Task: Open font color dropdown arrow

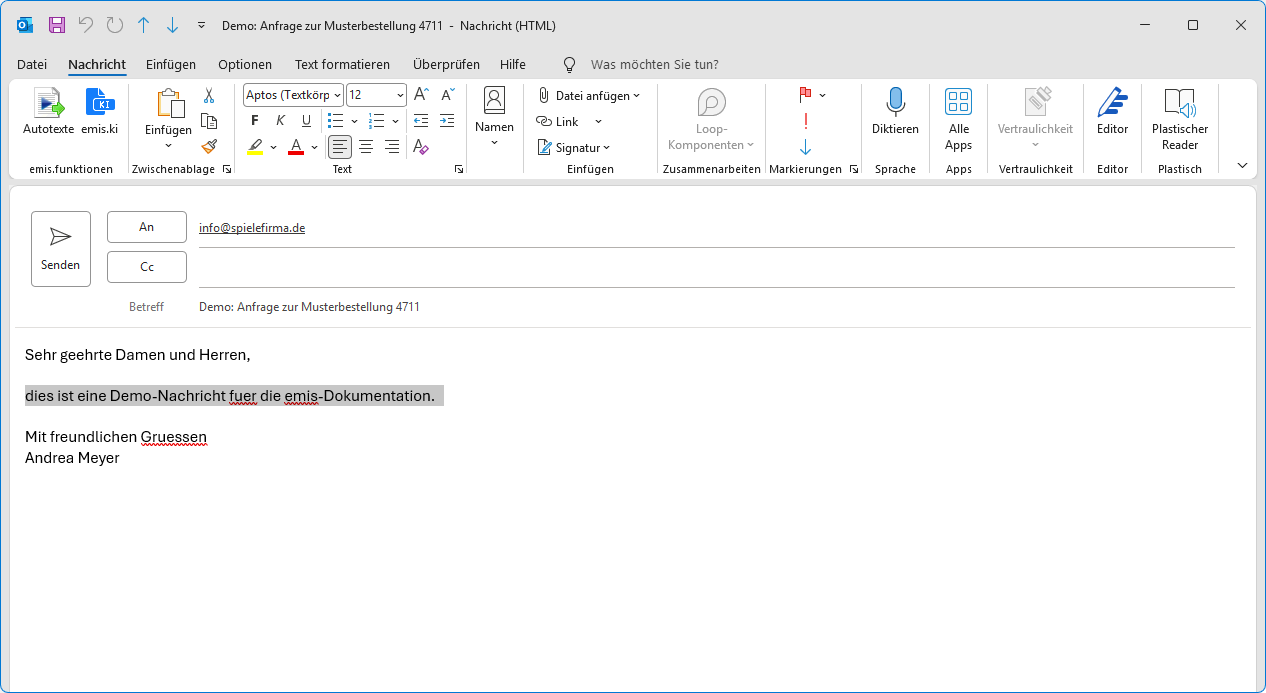Action: (x=314, y=147)
